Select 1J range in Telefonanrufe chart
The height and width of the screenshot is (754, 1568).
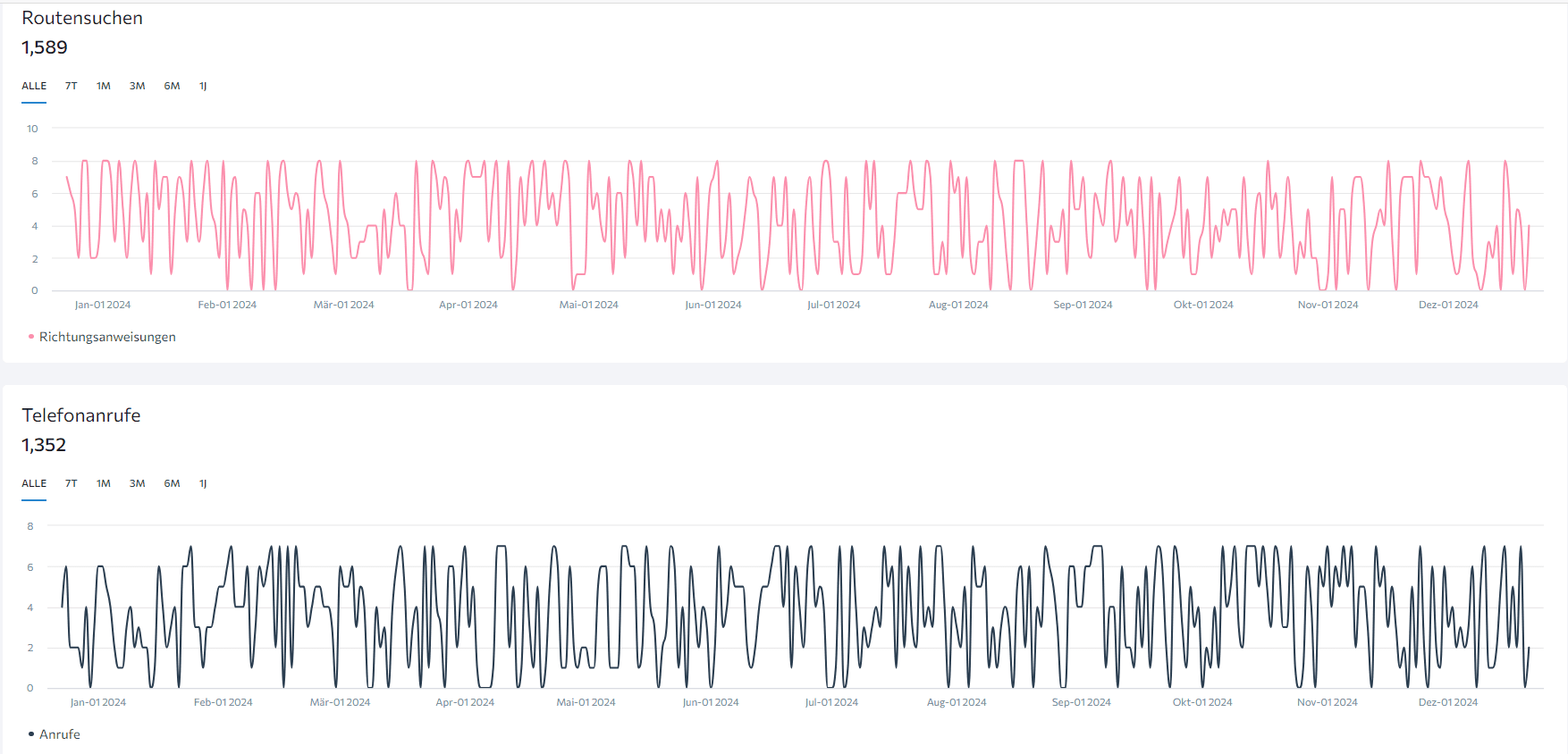coord(203,483)
